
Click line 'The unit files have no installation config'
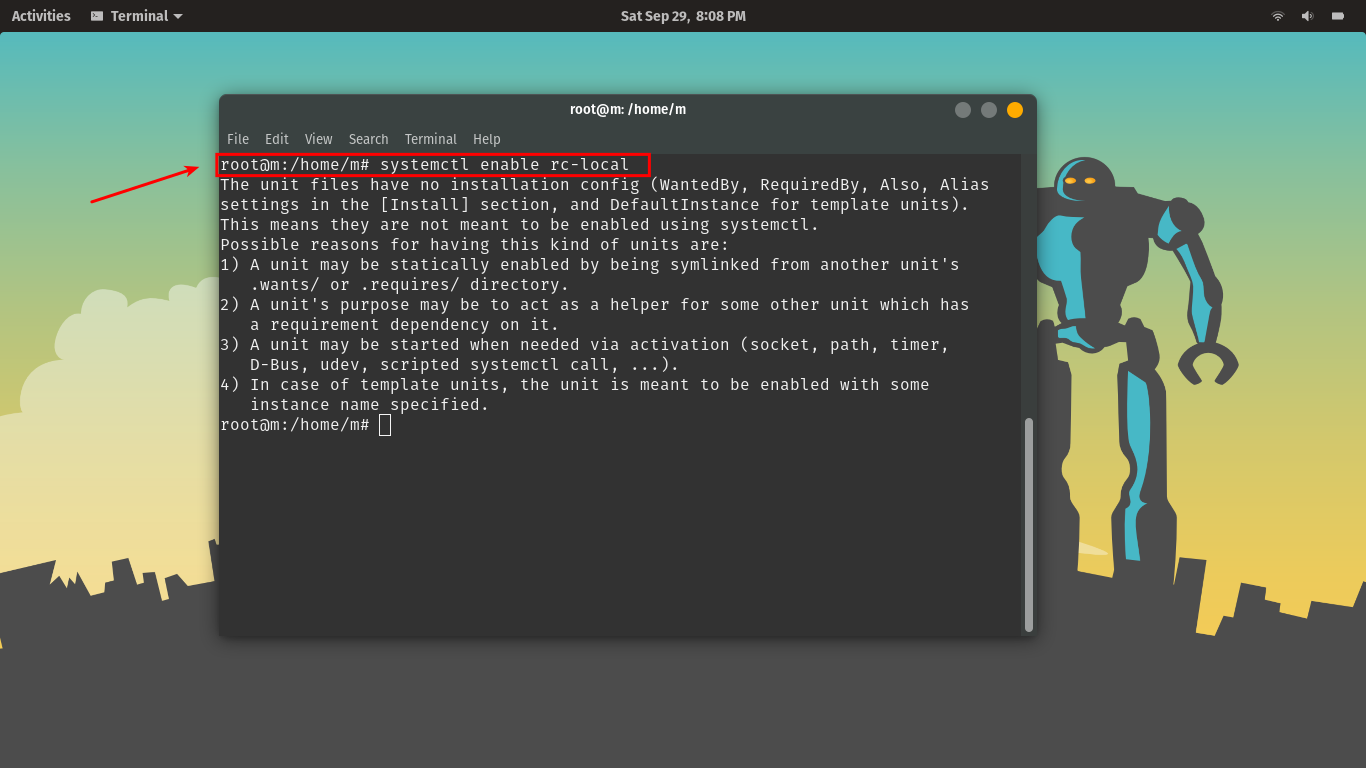click(x=605, y=185)
